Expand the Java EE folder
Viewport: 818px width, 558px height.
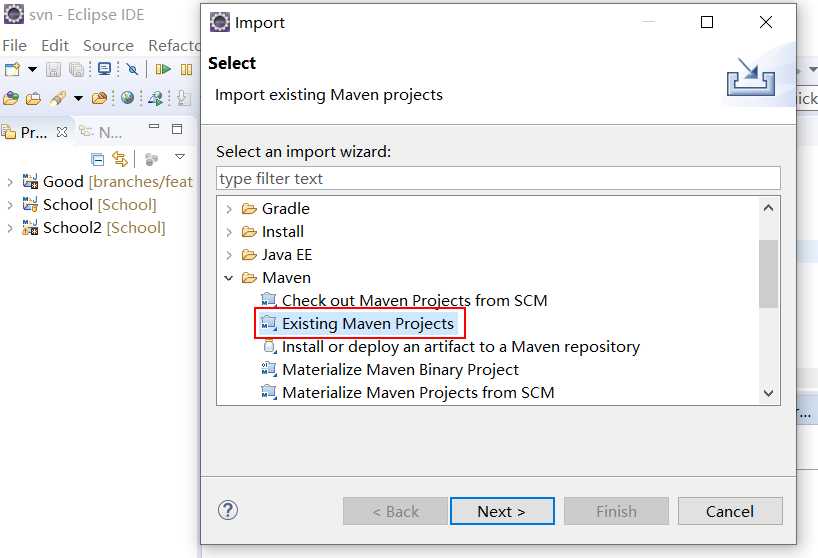click(x=229, y=255)
